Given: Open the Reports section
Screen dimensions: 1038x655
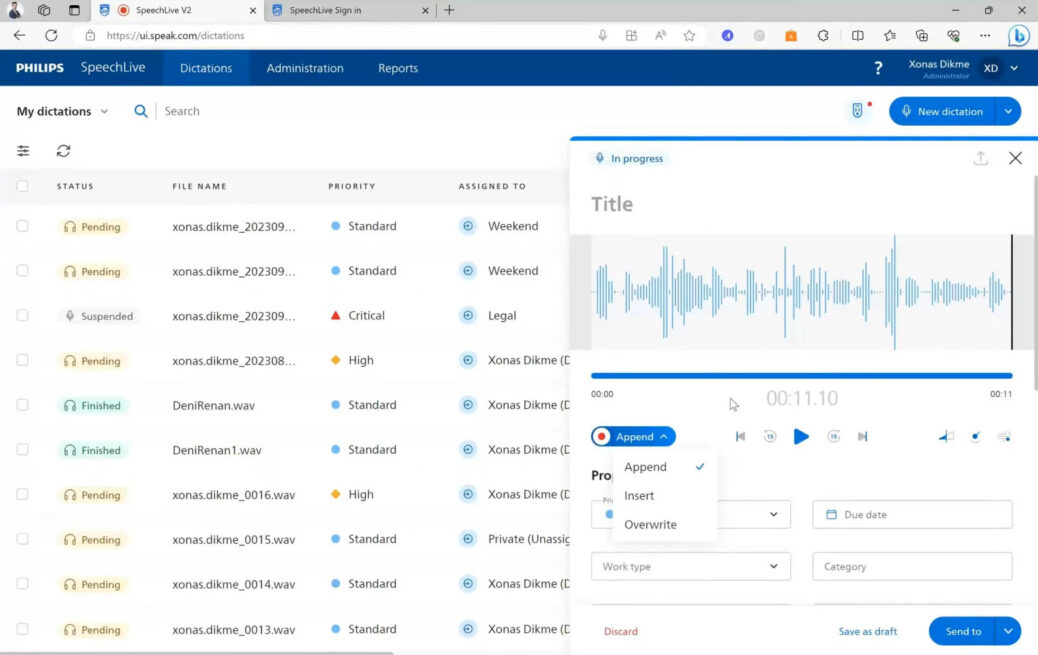Looking at the screenshot, I should 398,68.
